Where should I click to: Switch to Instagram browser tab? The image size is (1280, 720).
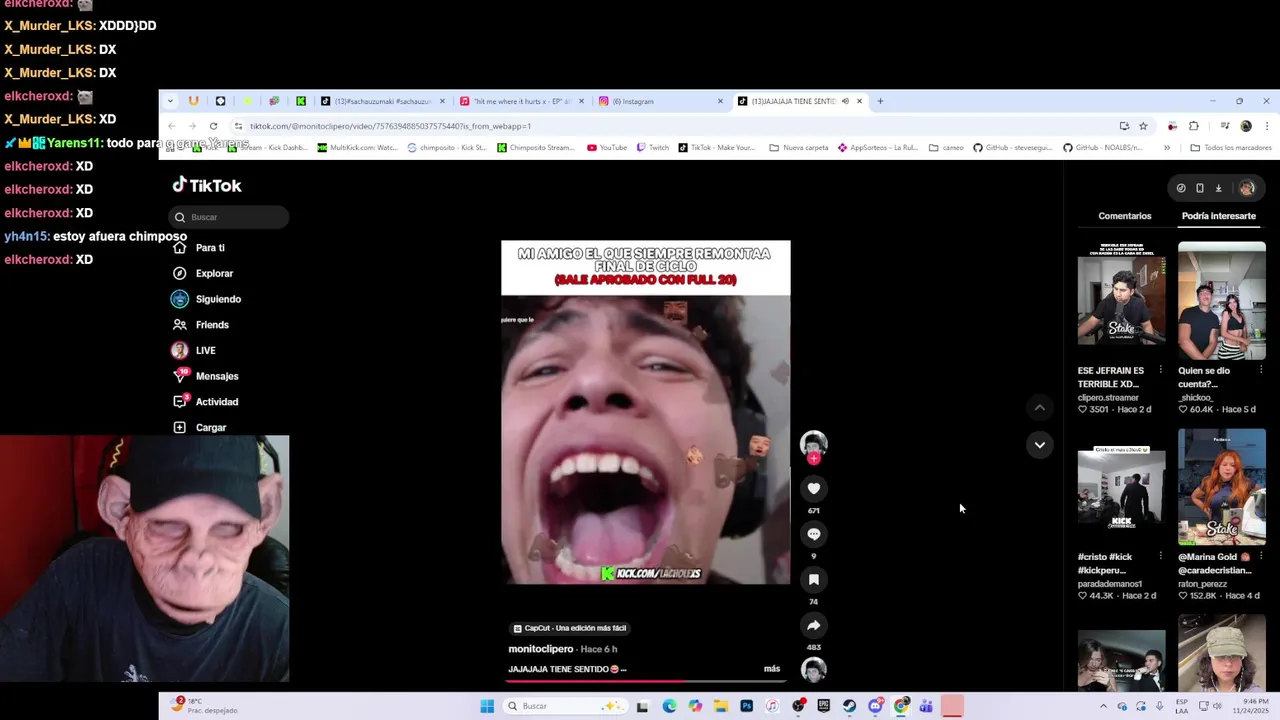[x=661, y=101]
